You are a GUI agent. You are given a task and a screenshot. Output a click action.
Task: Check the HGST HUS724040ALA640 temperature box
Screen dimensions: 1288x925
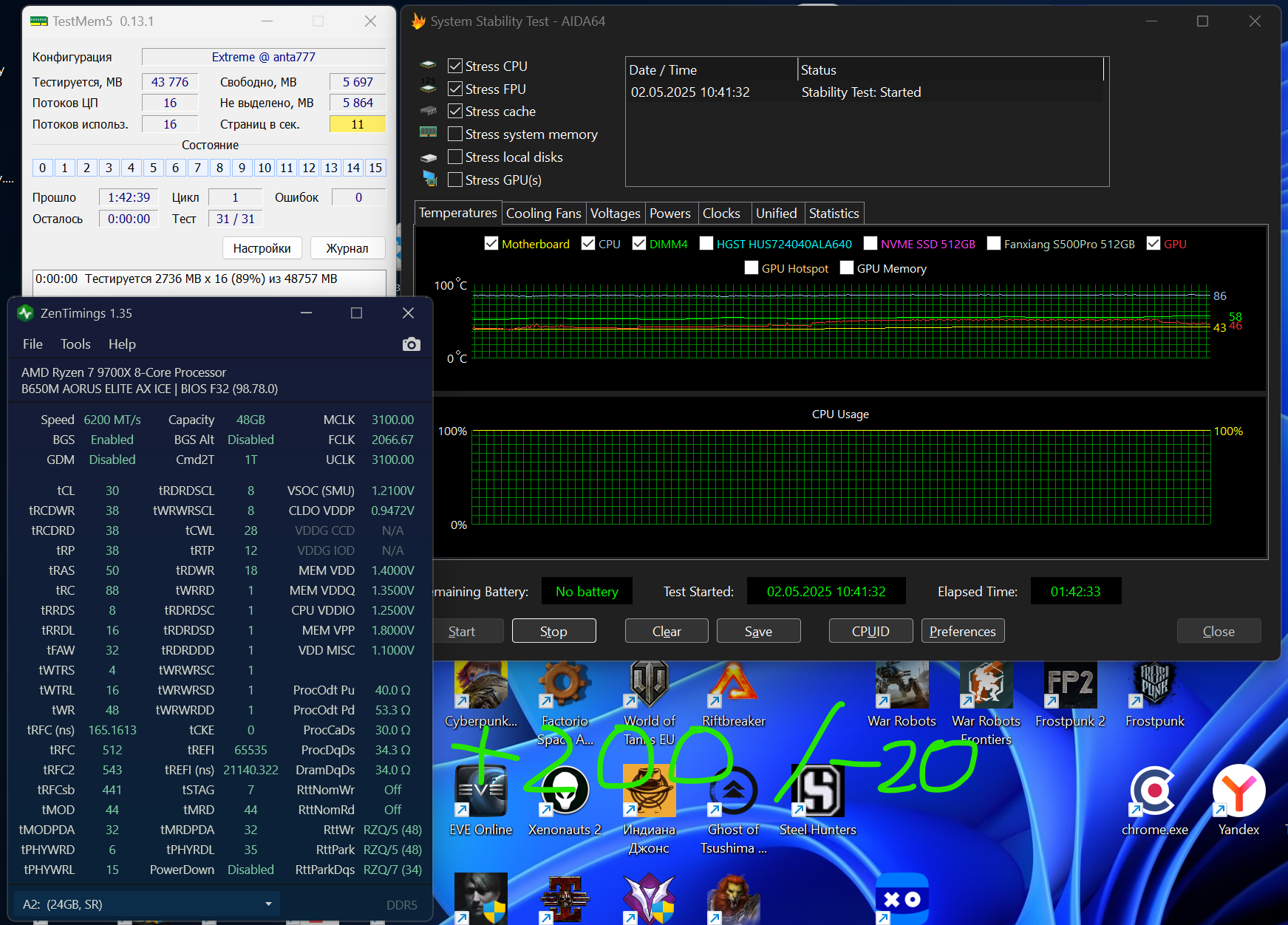click(706, 244)
